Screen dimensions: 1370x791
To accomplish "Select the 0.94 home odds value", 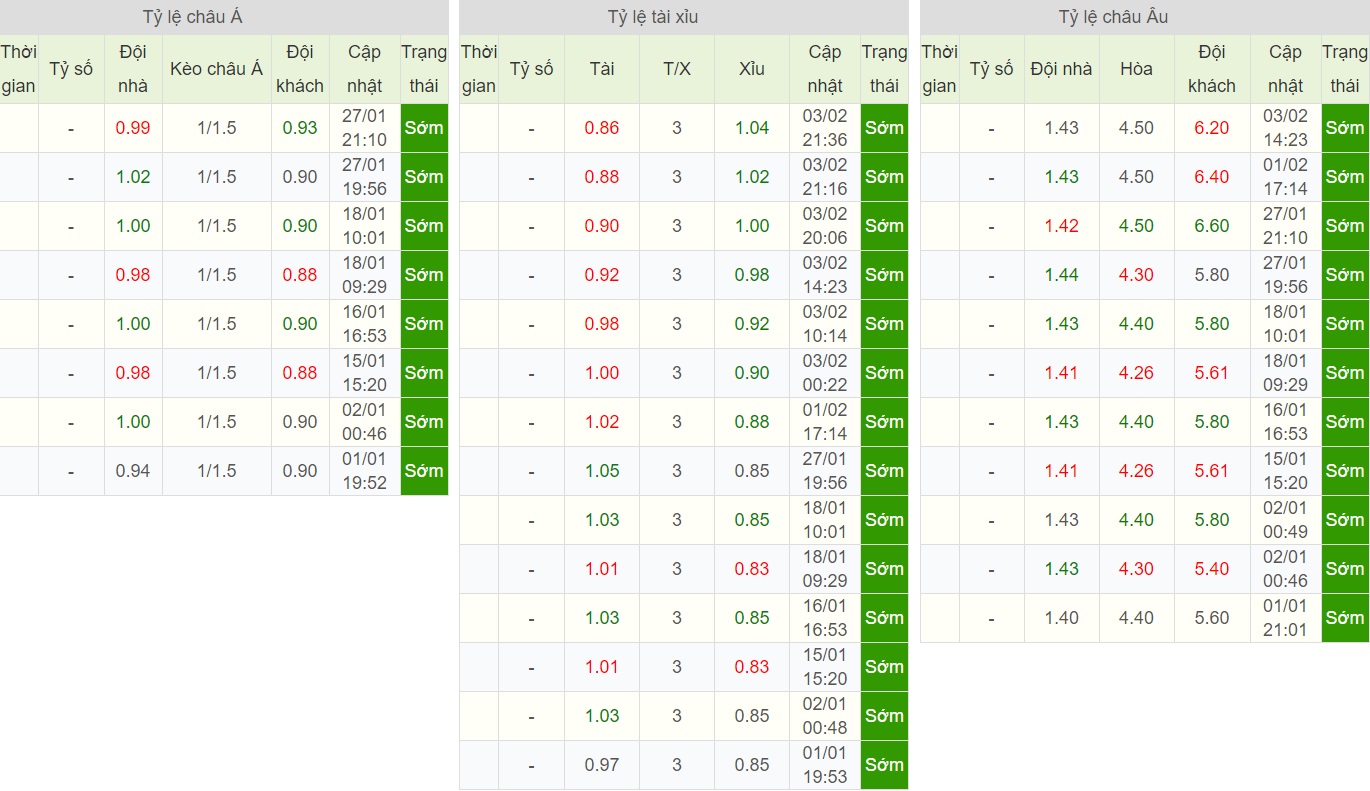I will coord(133,471).
